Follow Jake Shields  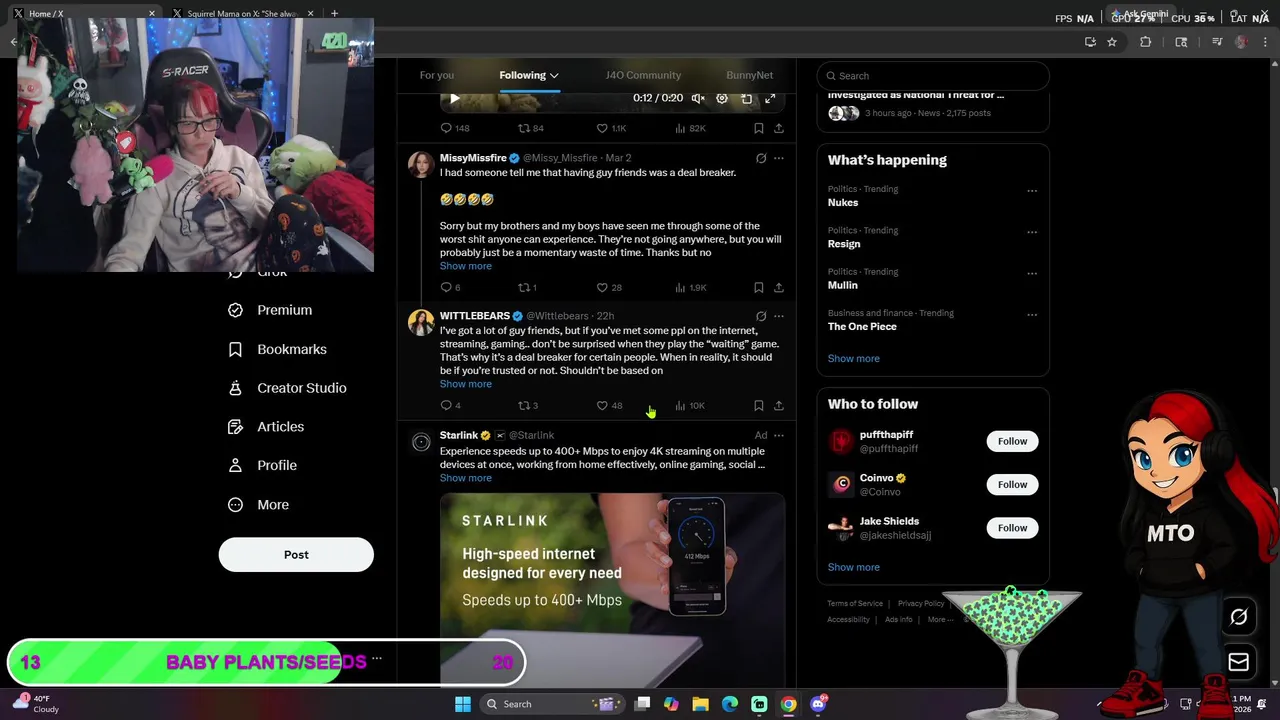(x=1012, y=528)
